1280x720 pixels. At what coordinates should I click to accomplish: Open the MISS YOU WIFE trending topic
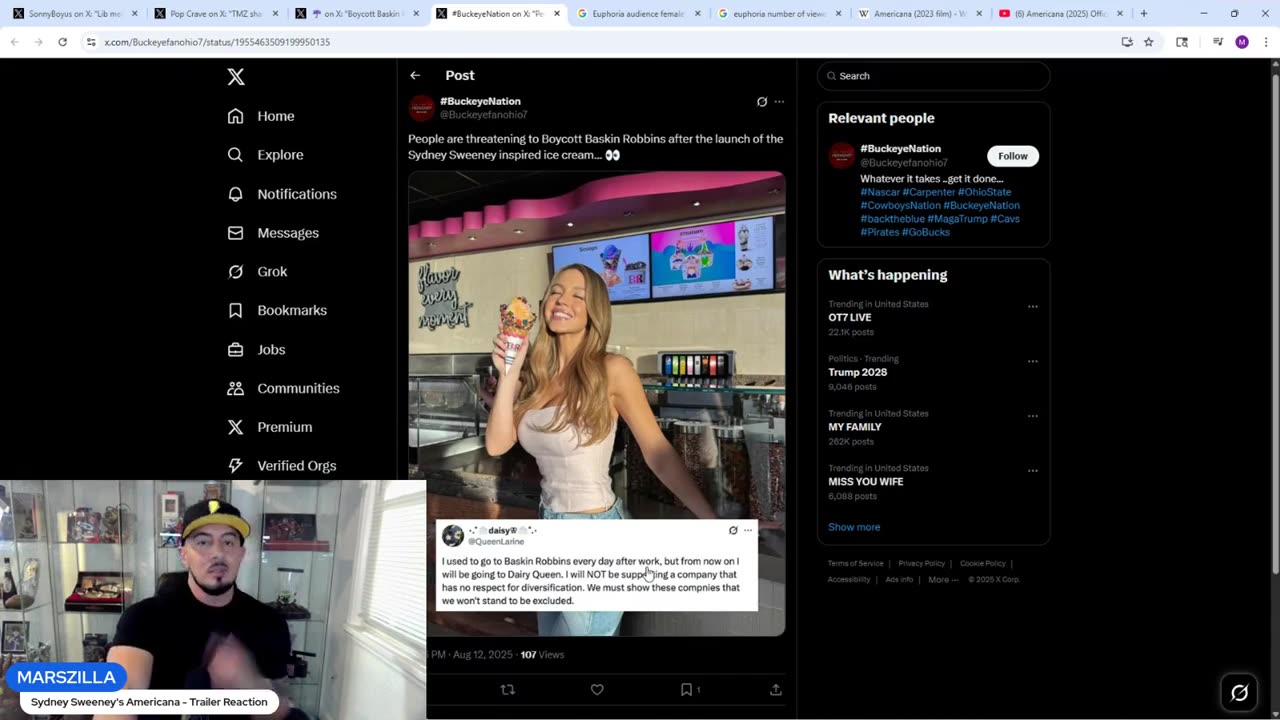(x=933, y=481)
